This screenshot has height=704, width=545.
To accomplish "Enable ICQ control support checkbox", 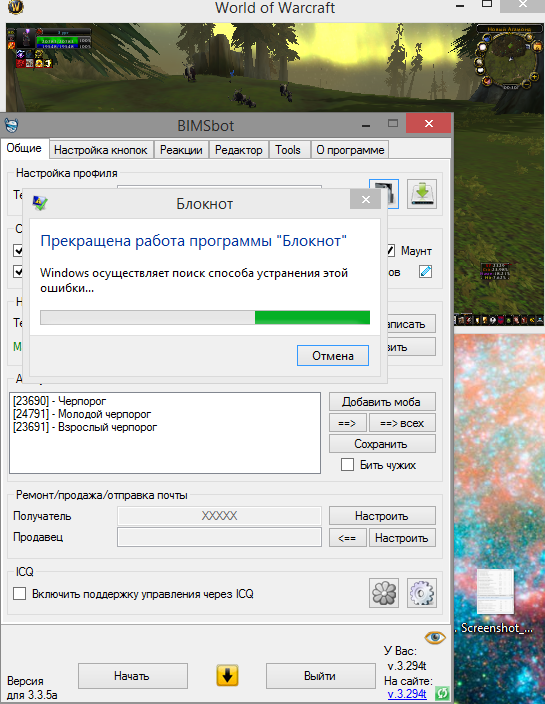I will click(x=19, y=594).
